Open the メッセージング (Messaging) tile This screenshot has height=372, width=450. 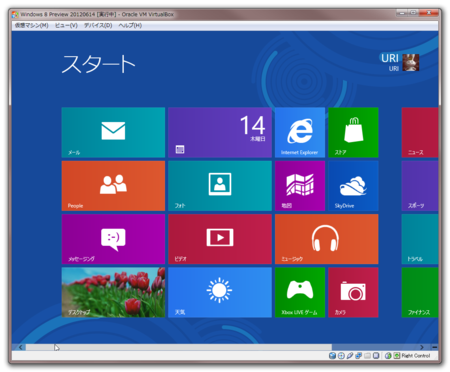(113, 239)
